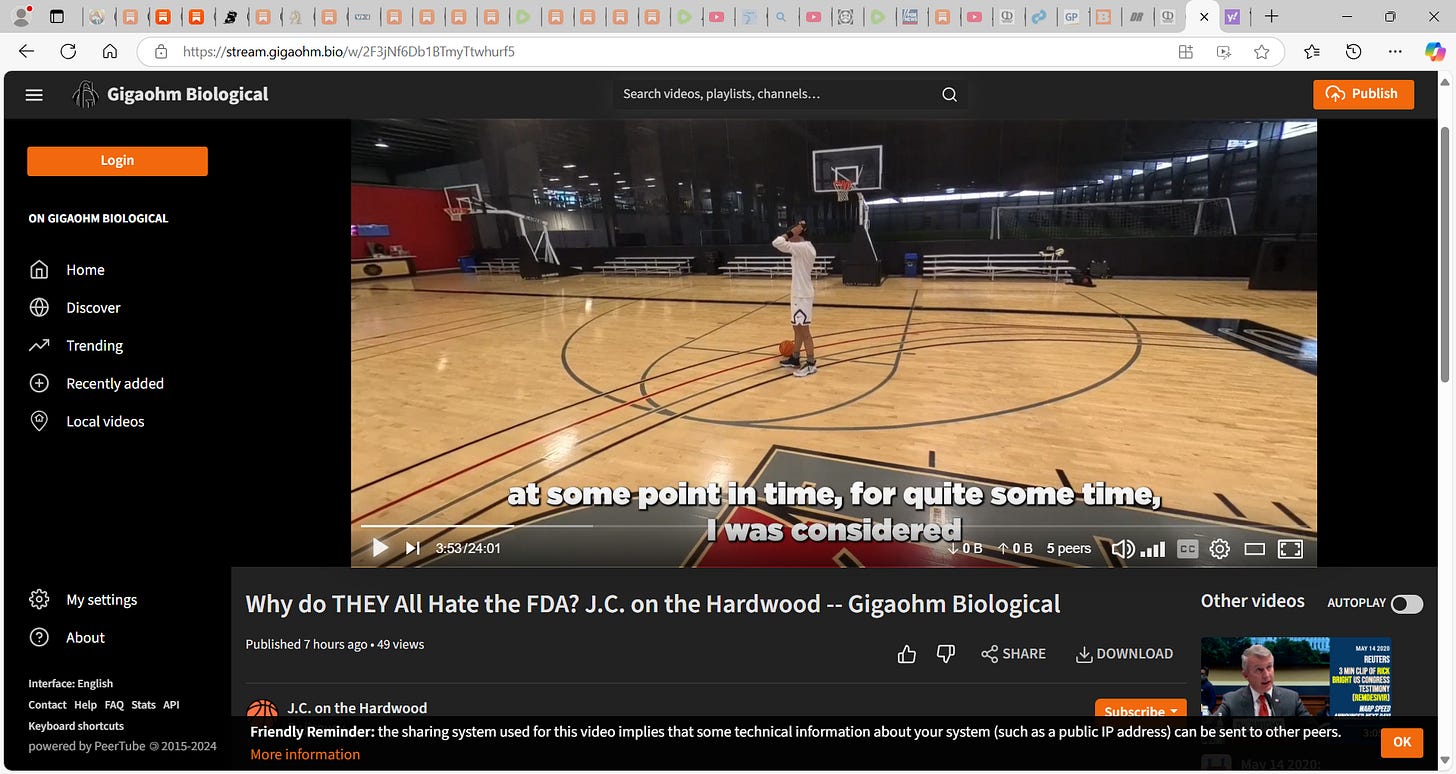This screenshot has height=774, width=1456.
Task: Focus the search videos input field
Action: (x=775, y=94)
